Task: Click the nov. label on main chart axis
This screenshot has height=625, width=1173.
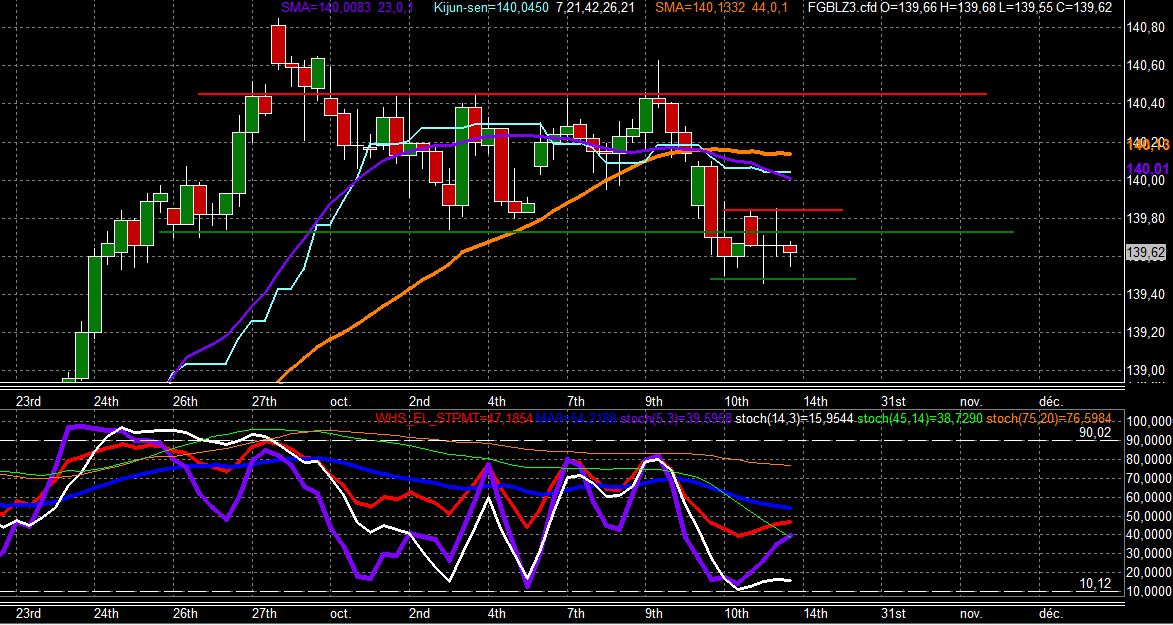Action: [971, 401]
